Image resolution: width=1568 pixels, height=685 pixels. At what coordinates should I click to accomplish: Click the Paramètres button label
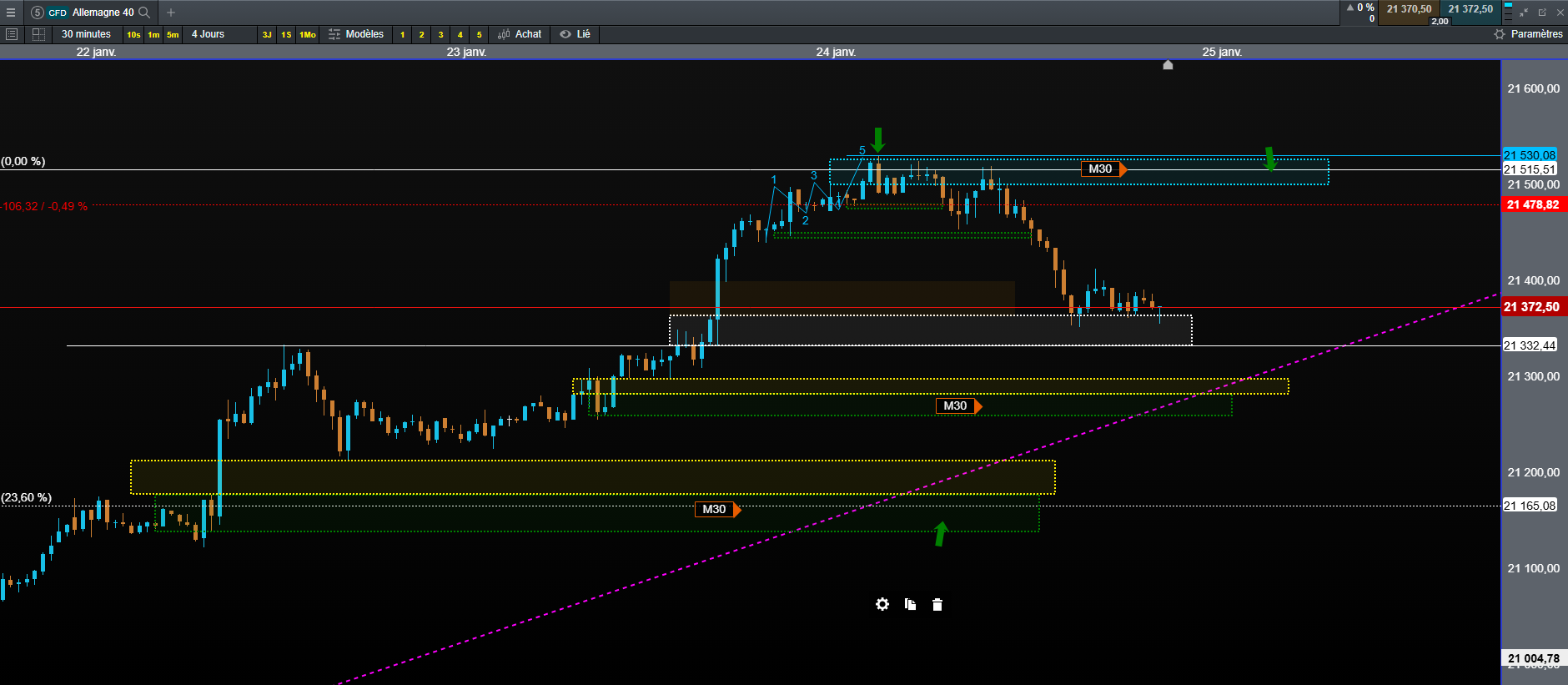1536,34
